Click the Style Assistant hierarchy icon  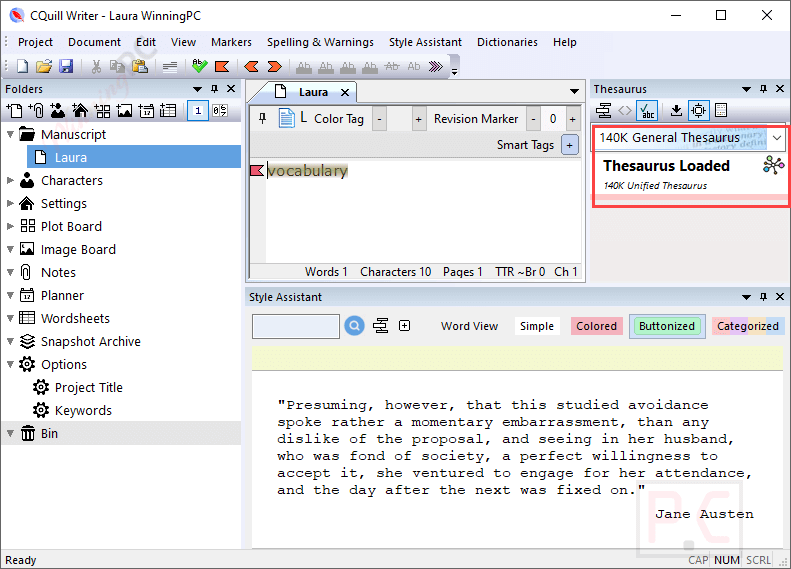(380, 326)
